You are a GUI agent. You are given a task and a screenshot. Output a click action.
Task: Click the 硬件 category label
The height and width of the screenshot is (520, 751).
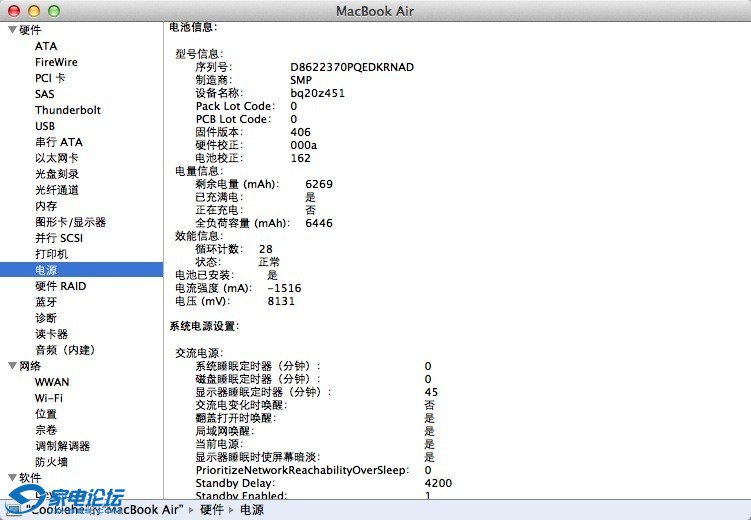[30, 30]
